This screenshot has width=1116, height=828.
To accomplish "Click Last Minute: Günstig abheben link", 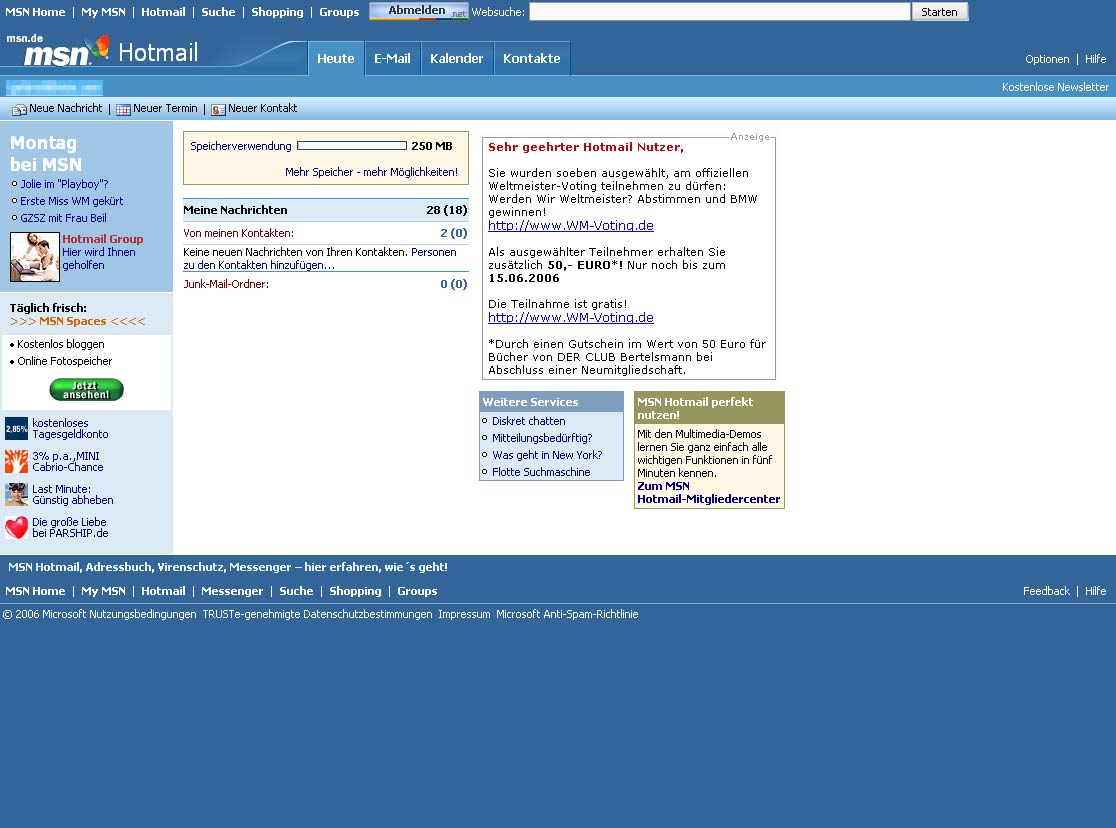I will pyautogui.click(x=73, y=495).
